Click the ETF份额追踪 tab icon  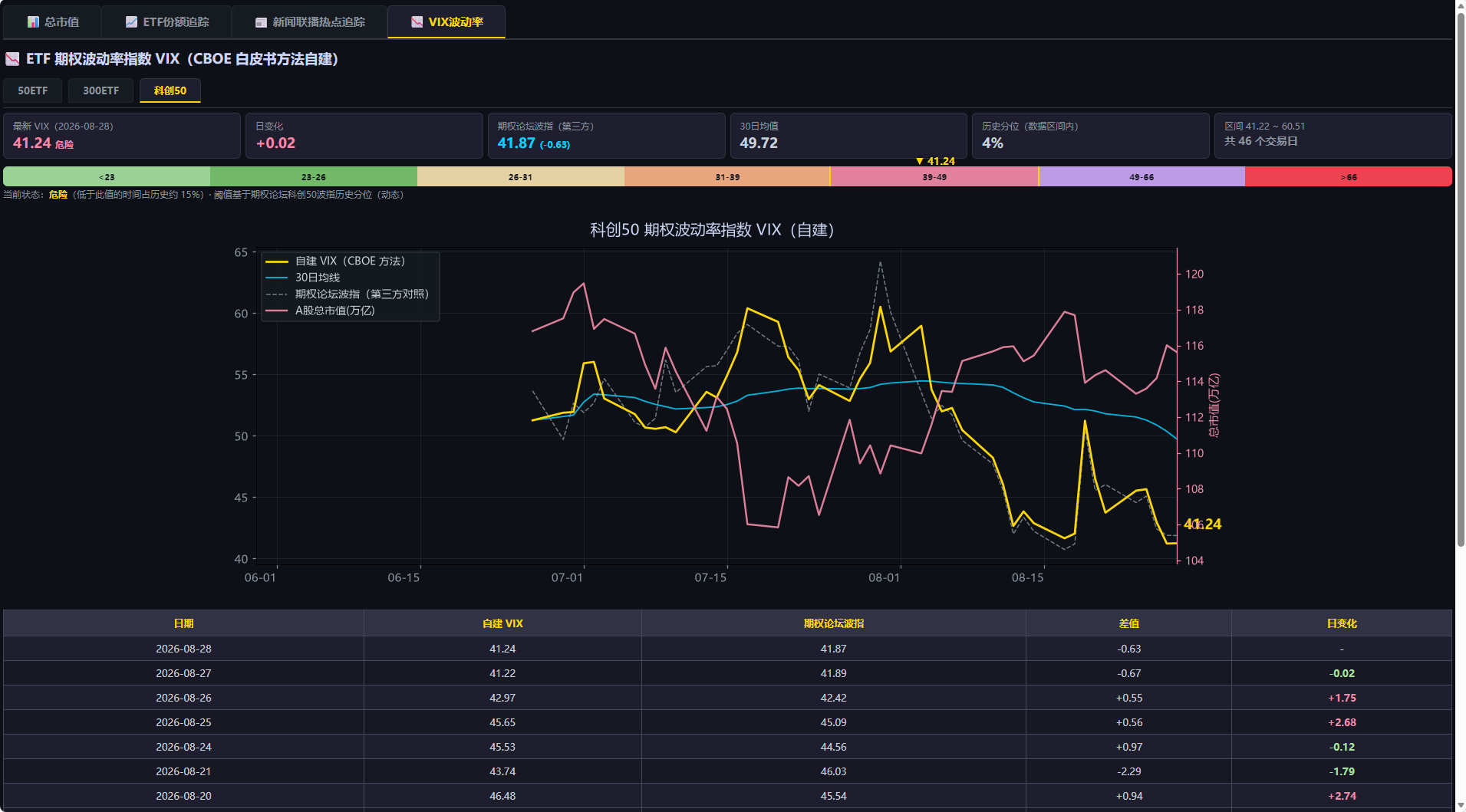[131, 22]
